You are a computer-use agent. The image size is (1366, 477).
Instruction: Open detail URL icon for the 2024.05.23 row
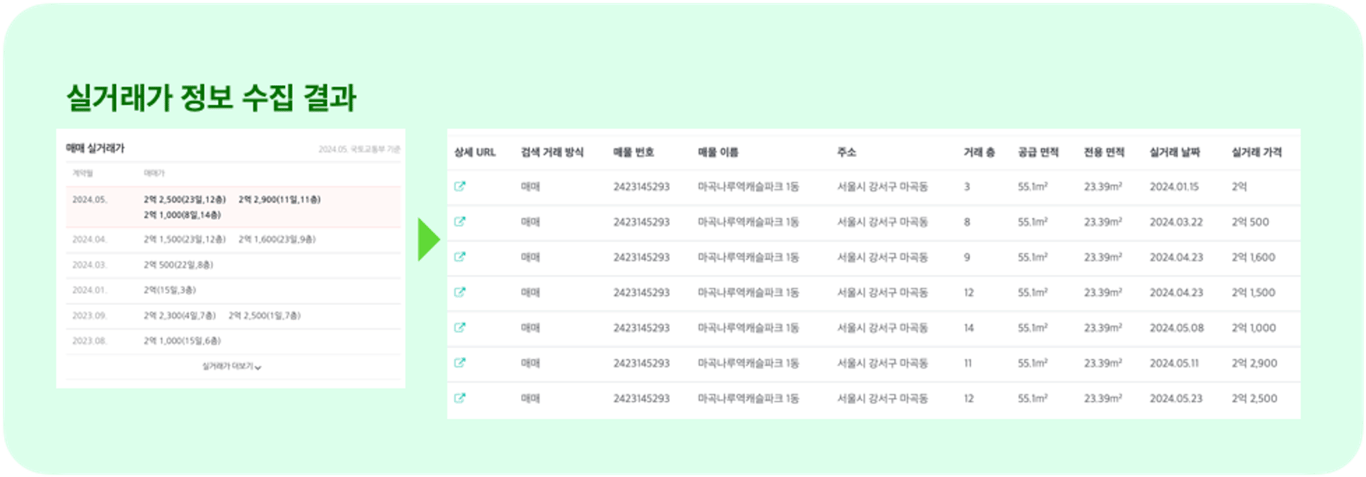(x=460, y=398)
